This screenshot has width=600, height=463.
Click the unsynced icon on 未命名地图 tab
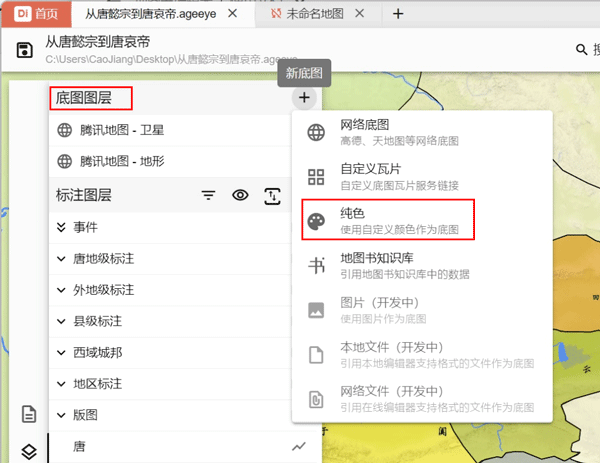(276, 14)
